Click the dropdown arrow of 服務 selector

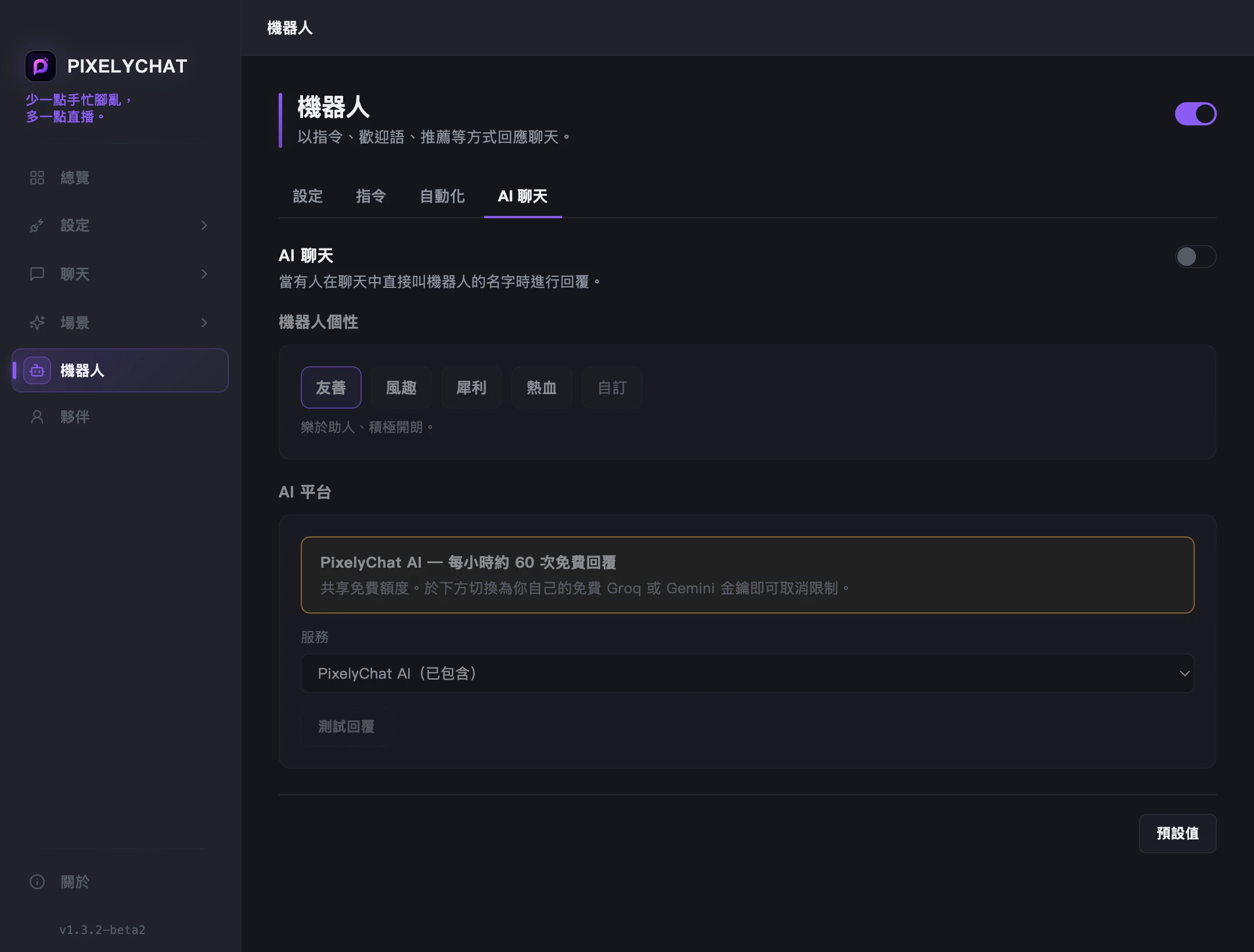tap(1184, 673)
